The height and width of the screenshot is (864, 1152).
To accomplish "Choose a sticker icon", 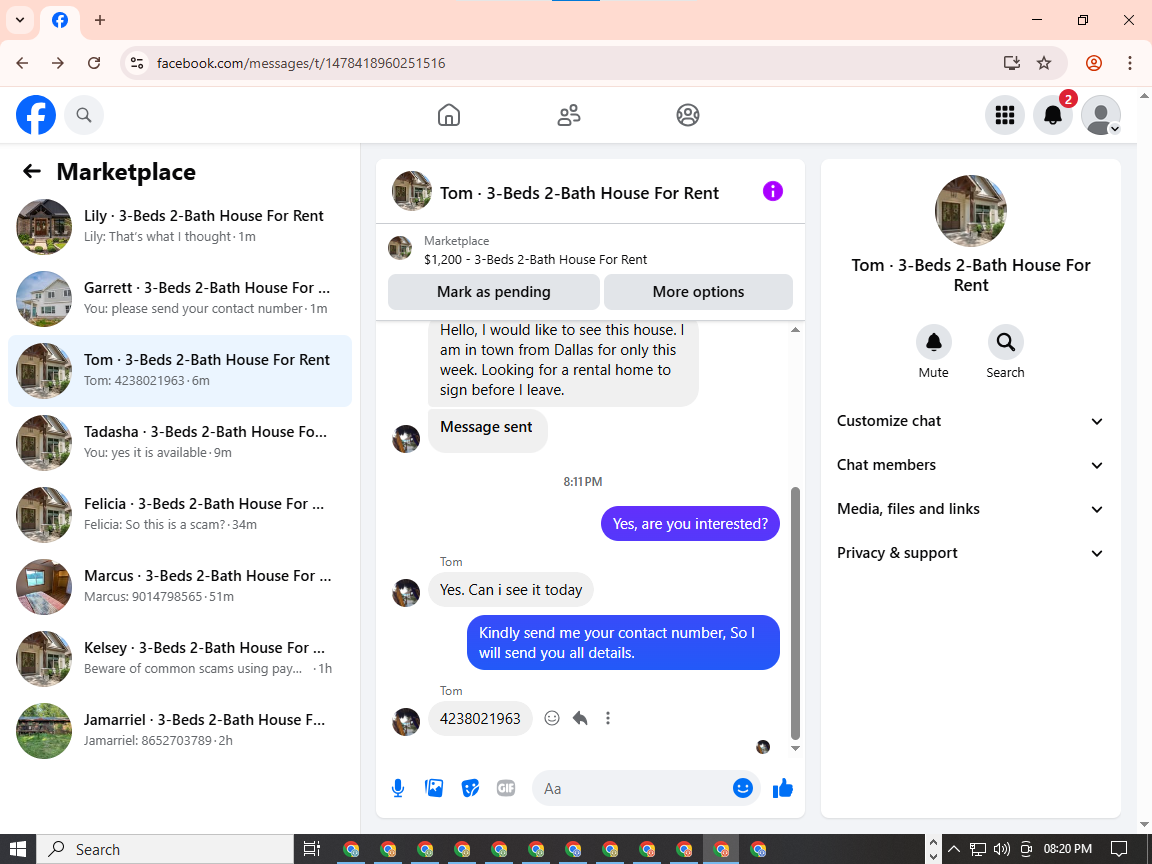I will click(x=470, y=788).
